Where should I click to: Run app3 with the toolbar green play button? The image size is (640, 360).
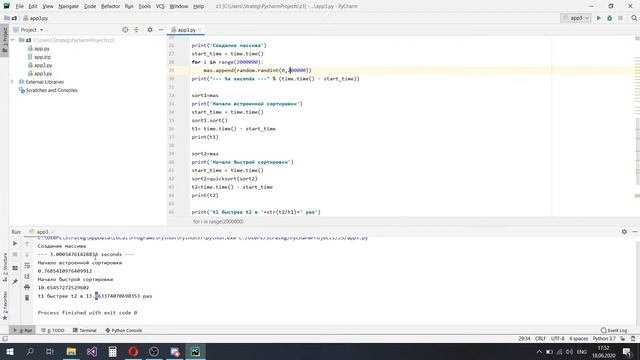point(599,18)
